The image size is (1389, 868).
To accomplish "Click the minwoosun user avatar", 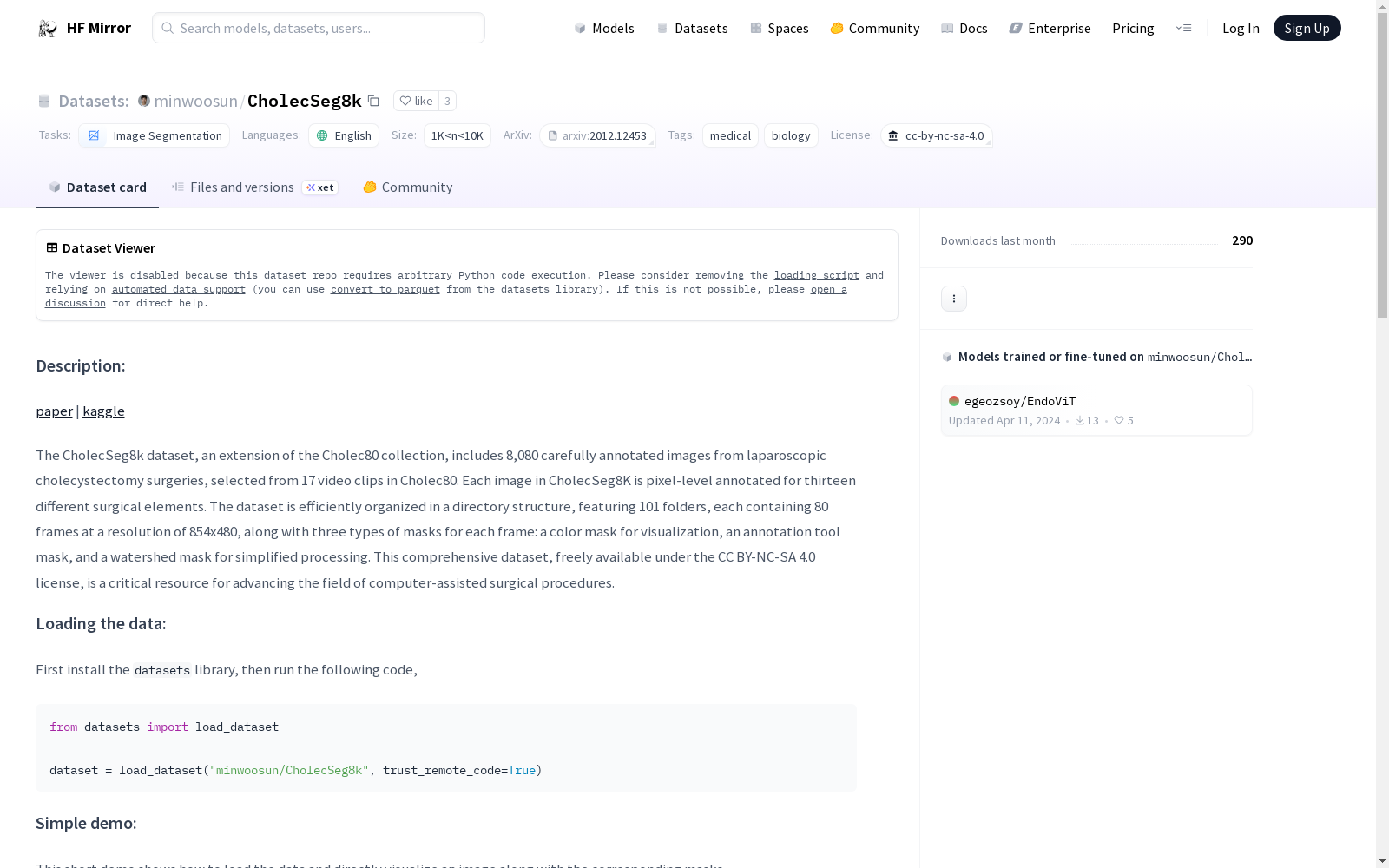I will tap(144, 101).
